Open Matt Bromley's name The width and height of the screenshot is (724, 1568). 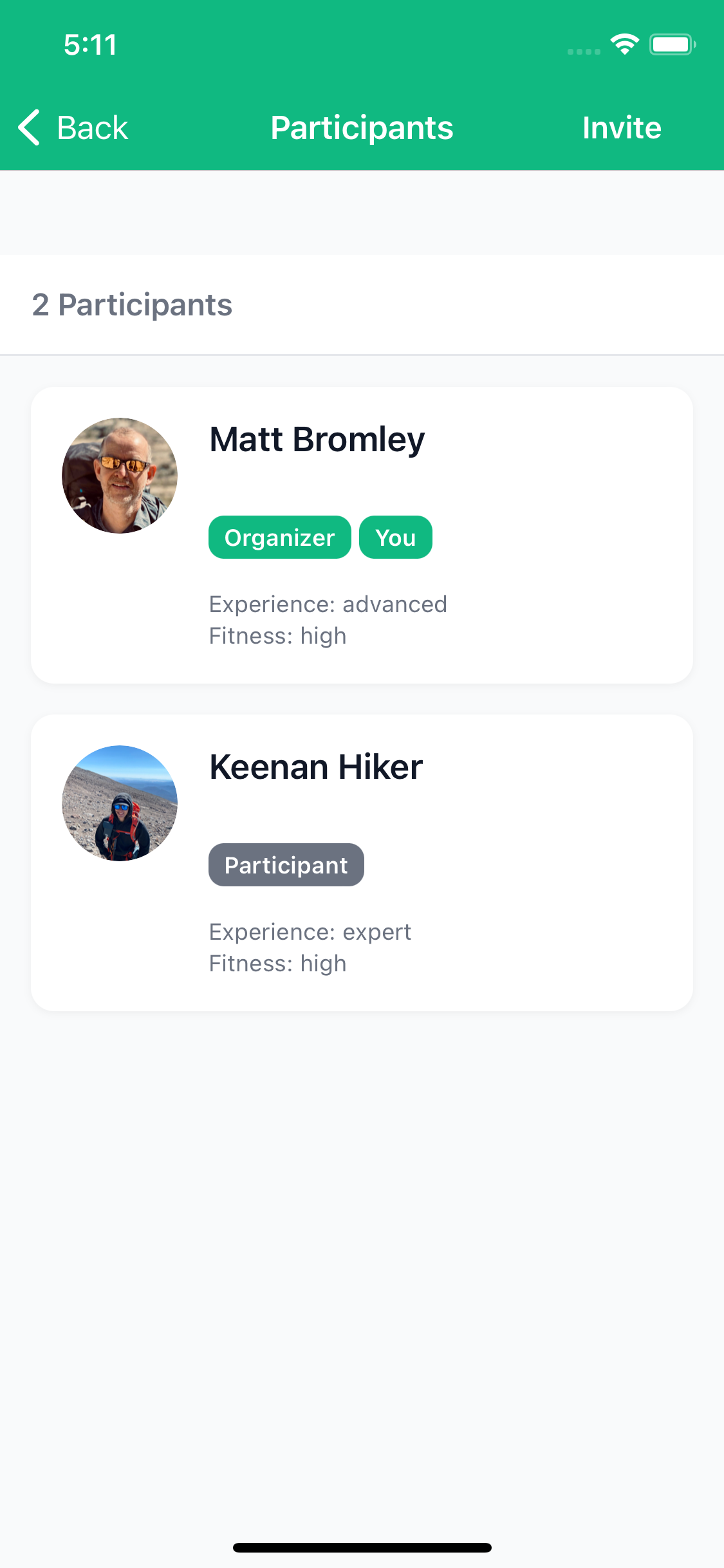click(x=317, y=440)
